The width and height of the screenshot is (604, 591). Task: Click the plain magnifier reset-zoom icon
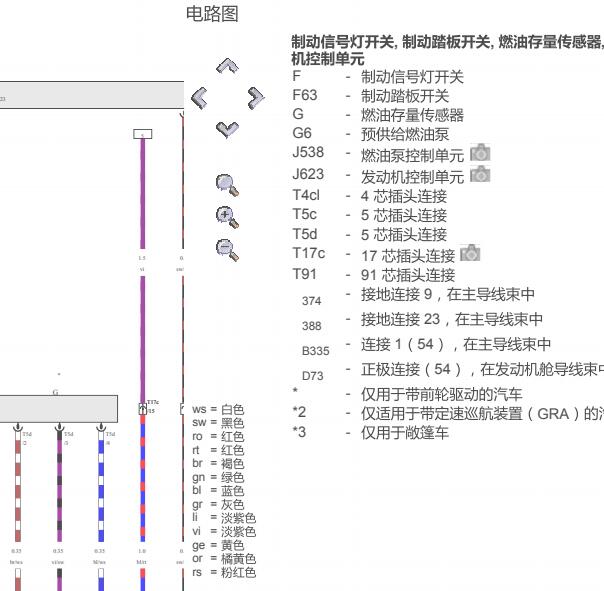click(227, 185)
